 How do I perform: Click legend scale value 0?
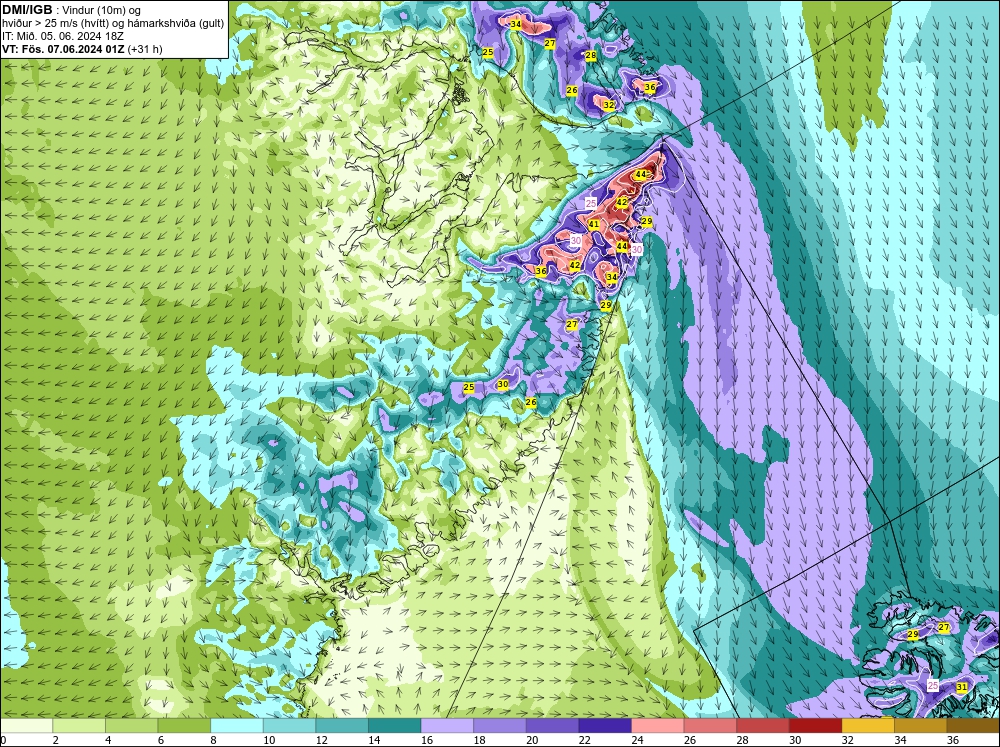coord(3,740)
